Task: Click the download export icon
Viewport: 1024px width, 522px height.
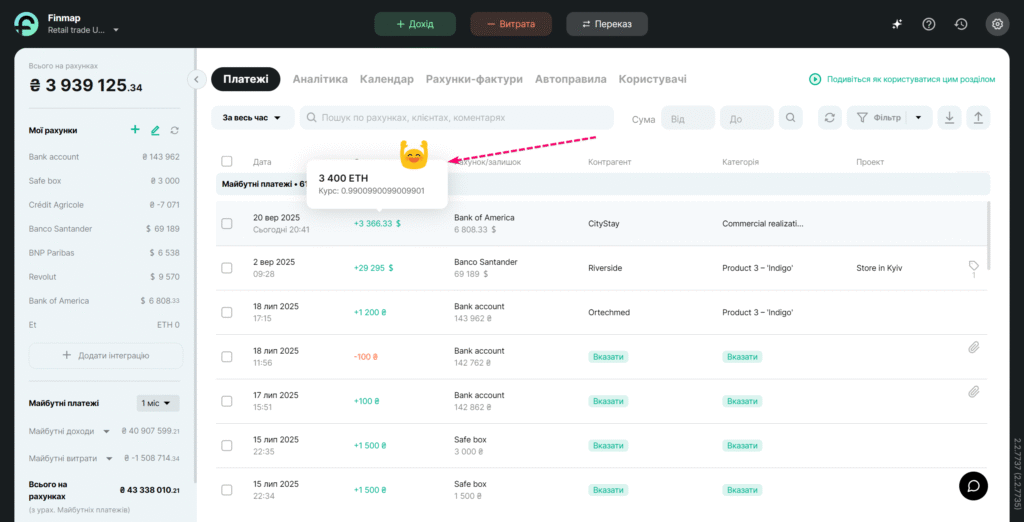Action: (x=949, y=118)
